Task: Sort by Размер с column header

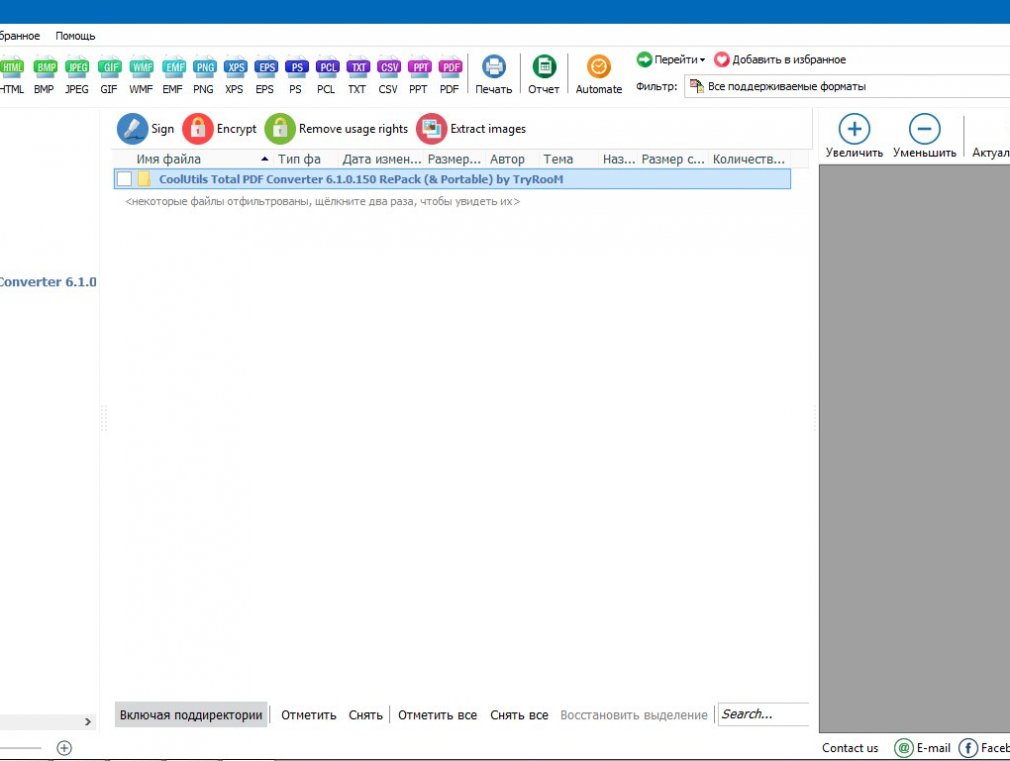Action: tap(673, 159)
